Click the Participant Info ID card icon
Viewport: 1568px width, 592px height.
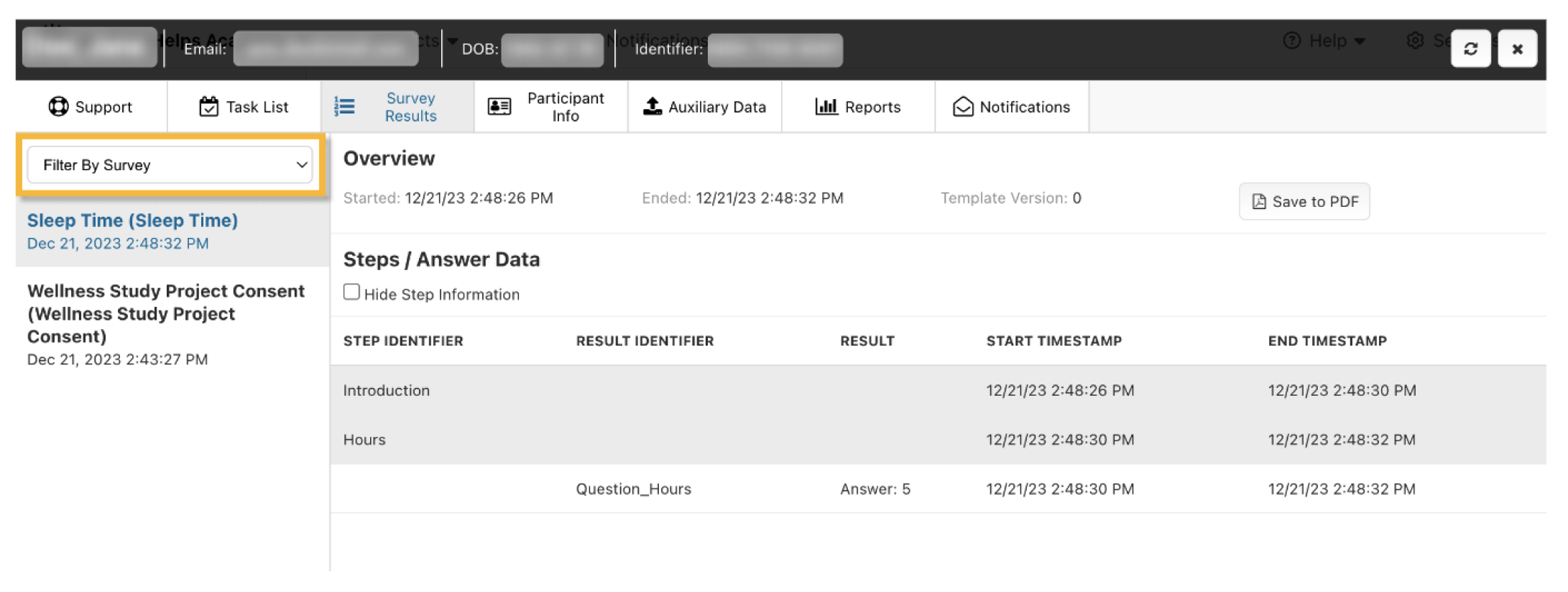pos(499,107)
